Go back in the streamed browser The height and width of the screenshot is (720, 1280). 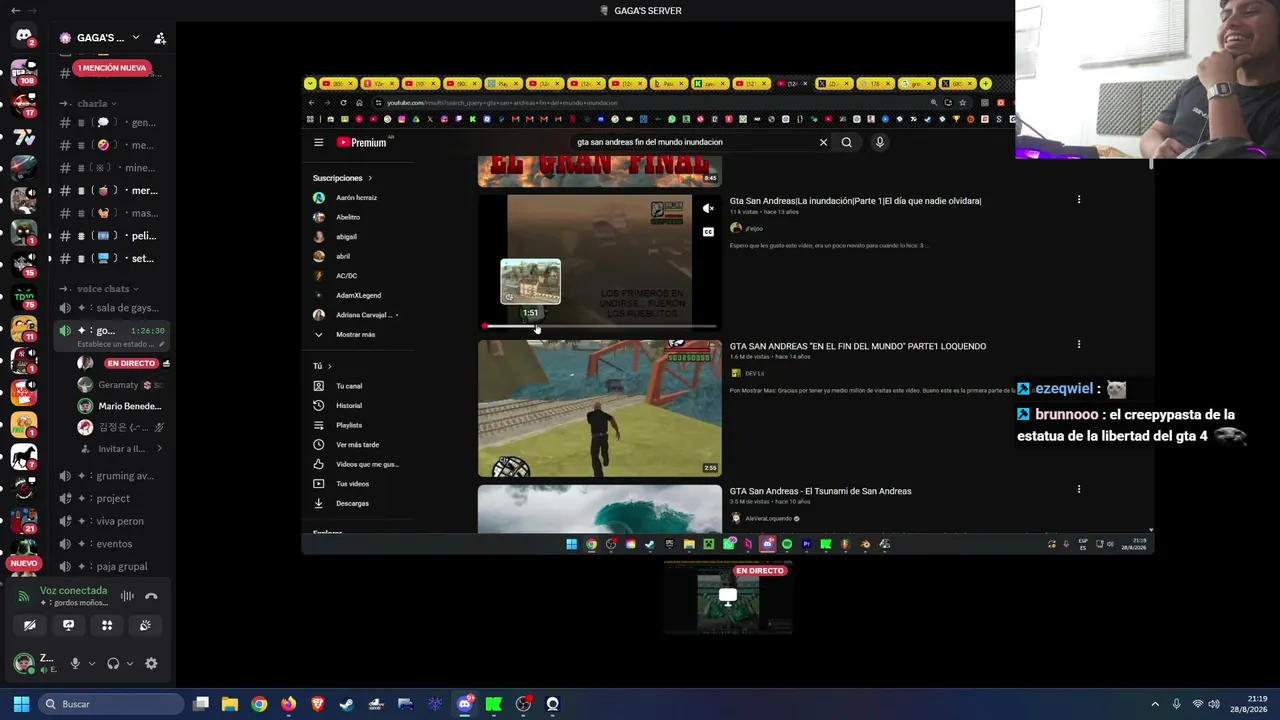tap(311, 102)
